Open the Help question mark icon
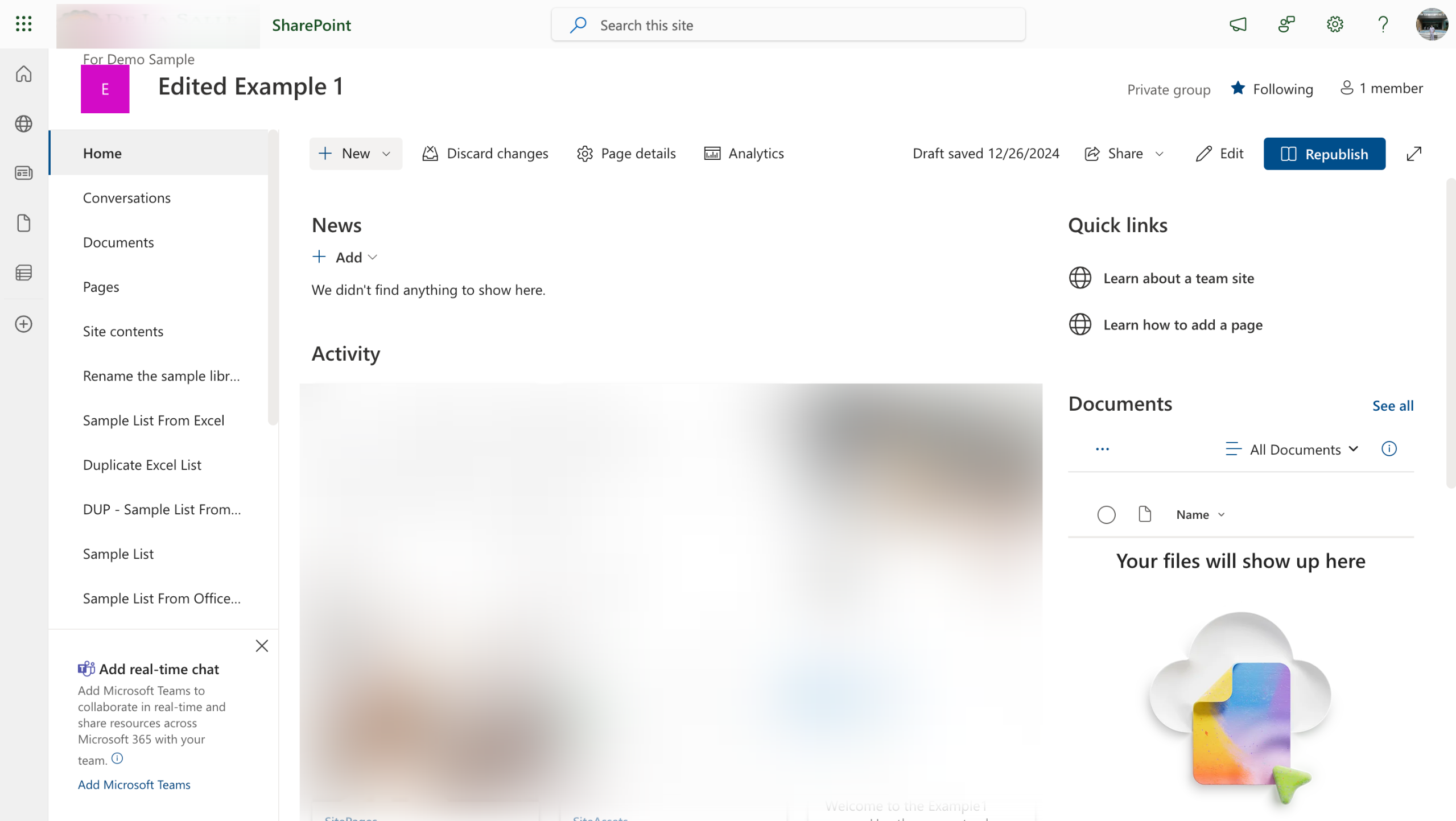Screen dimensions: 1456x821 tap(1383, 24)
